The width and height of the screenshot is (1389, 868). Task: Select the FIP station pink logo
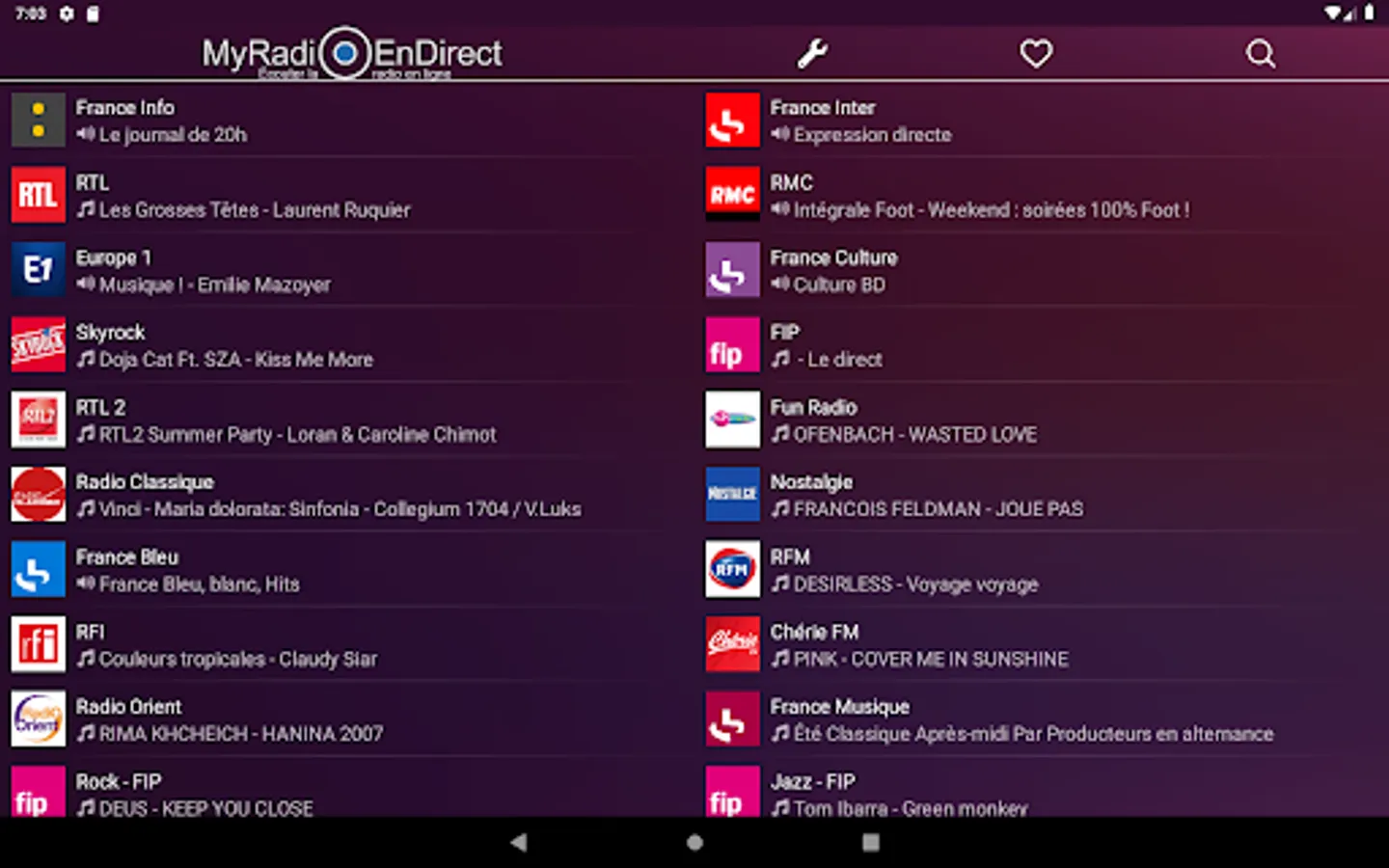point(733,344)
